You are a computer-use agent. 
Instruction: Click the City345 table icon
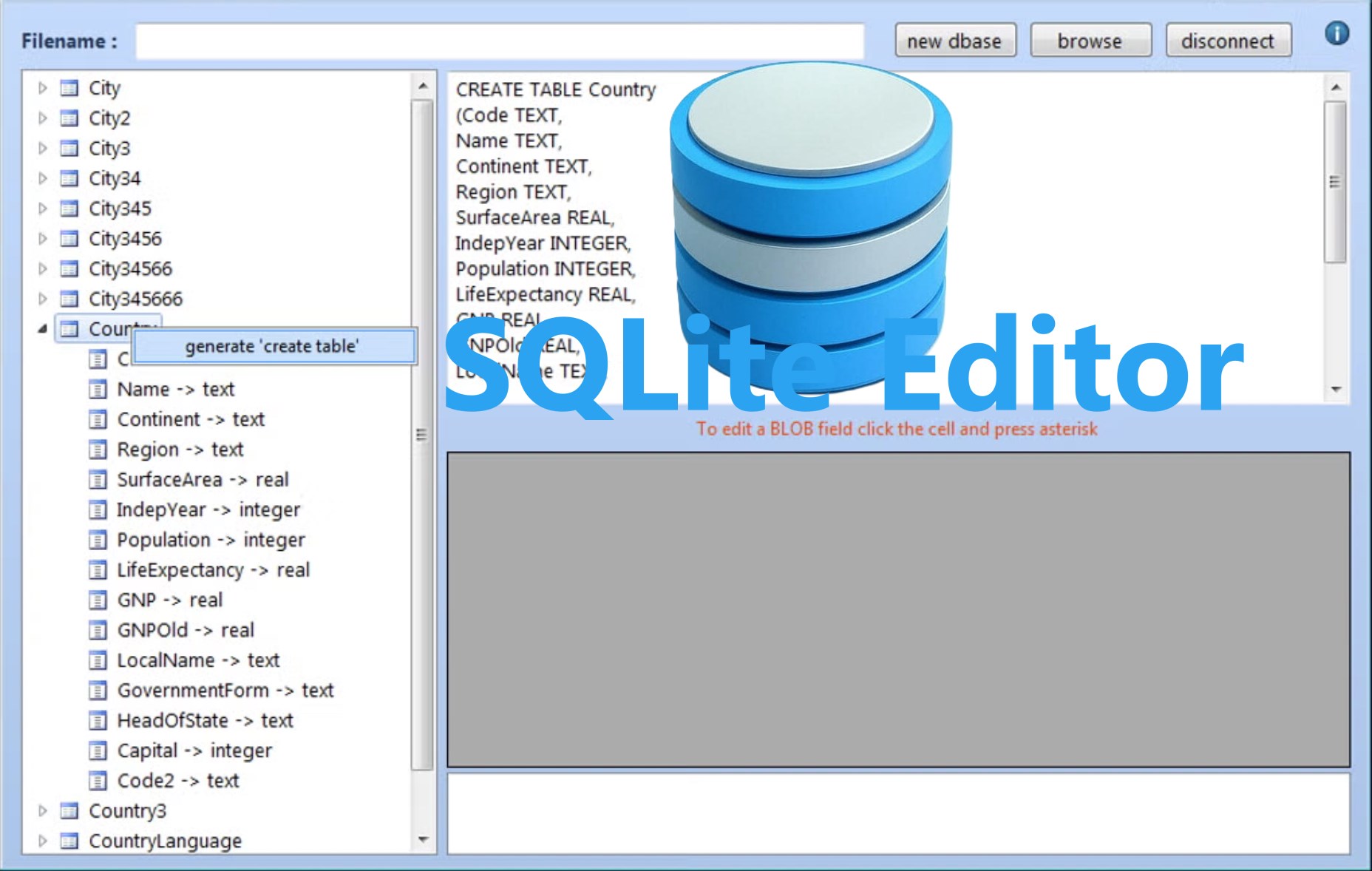(69, 209)
